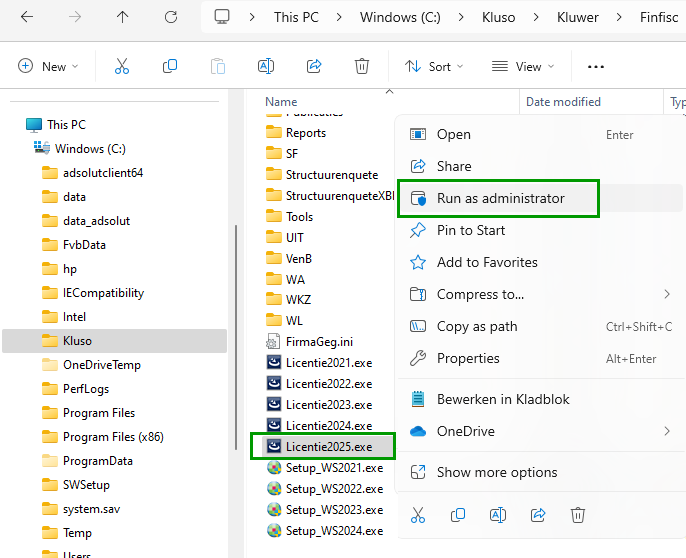Select the Program Files folder in sidebar

98,412
